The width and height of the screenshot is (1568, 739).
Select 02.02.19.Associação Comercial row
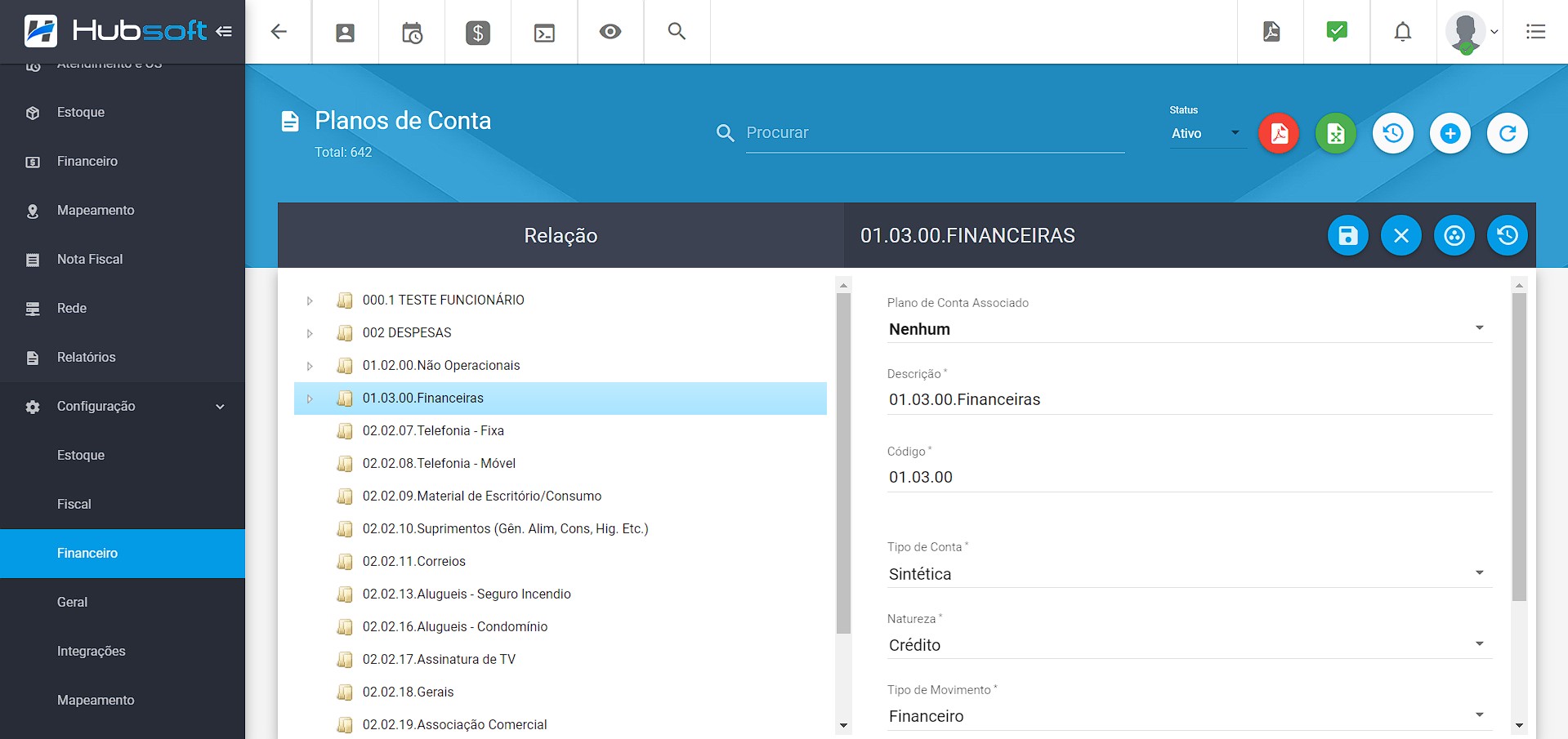[x=561, y=724]
